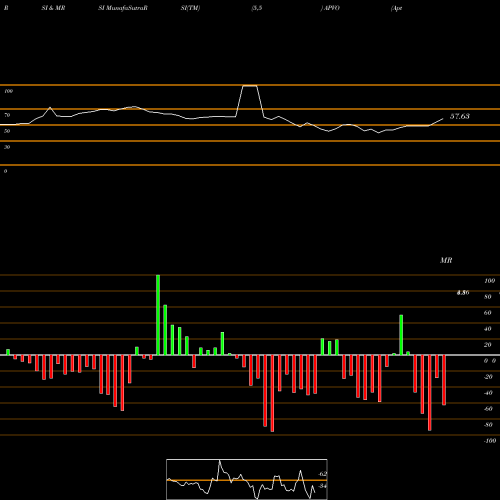Screen dimensions: 500x500
Task: Click the -80 label on MR axis
Action: point(488,425)
